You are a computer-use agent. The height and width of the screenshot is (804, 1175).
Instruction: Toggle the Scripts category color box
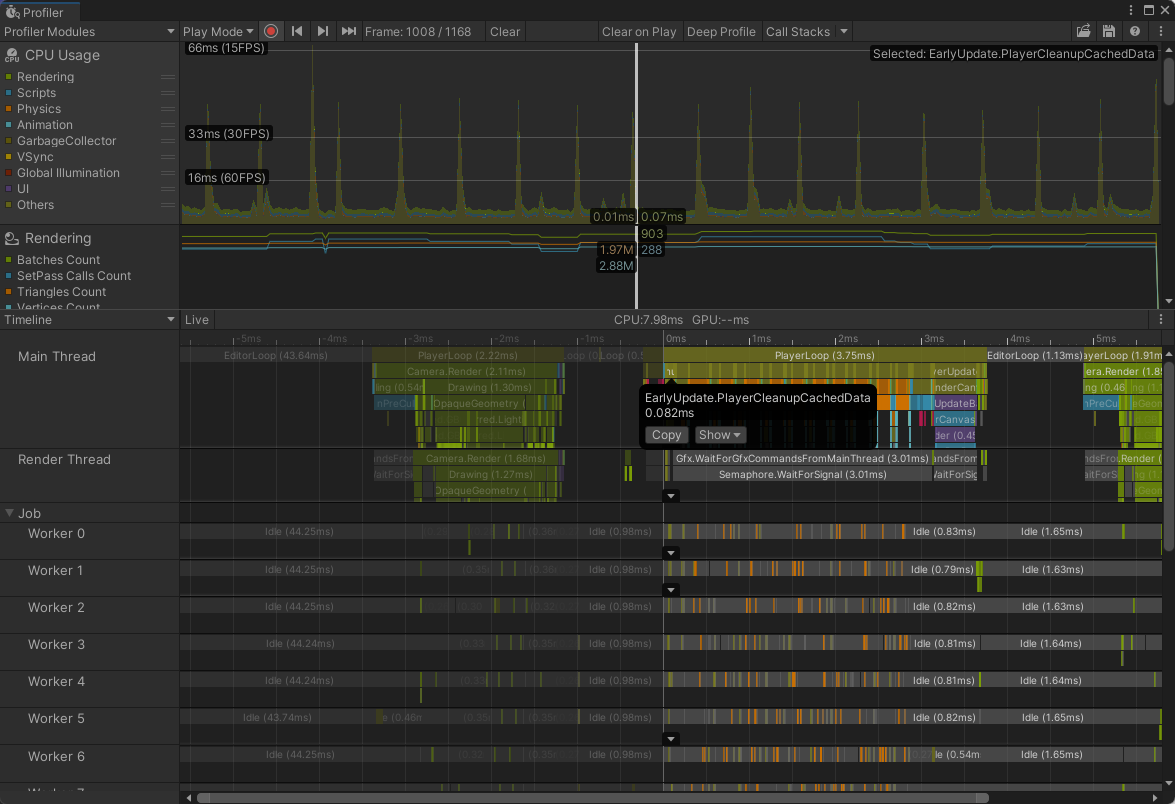[x=9, y=93]
